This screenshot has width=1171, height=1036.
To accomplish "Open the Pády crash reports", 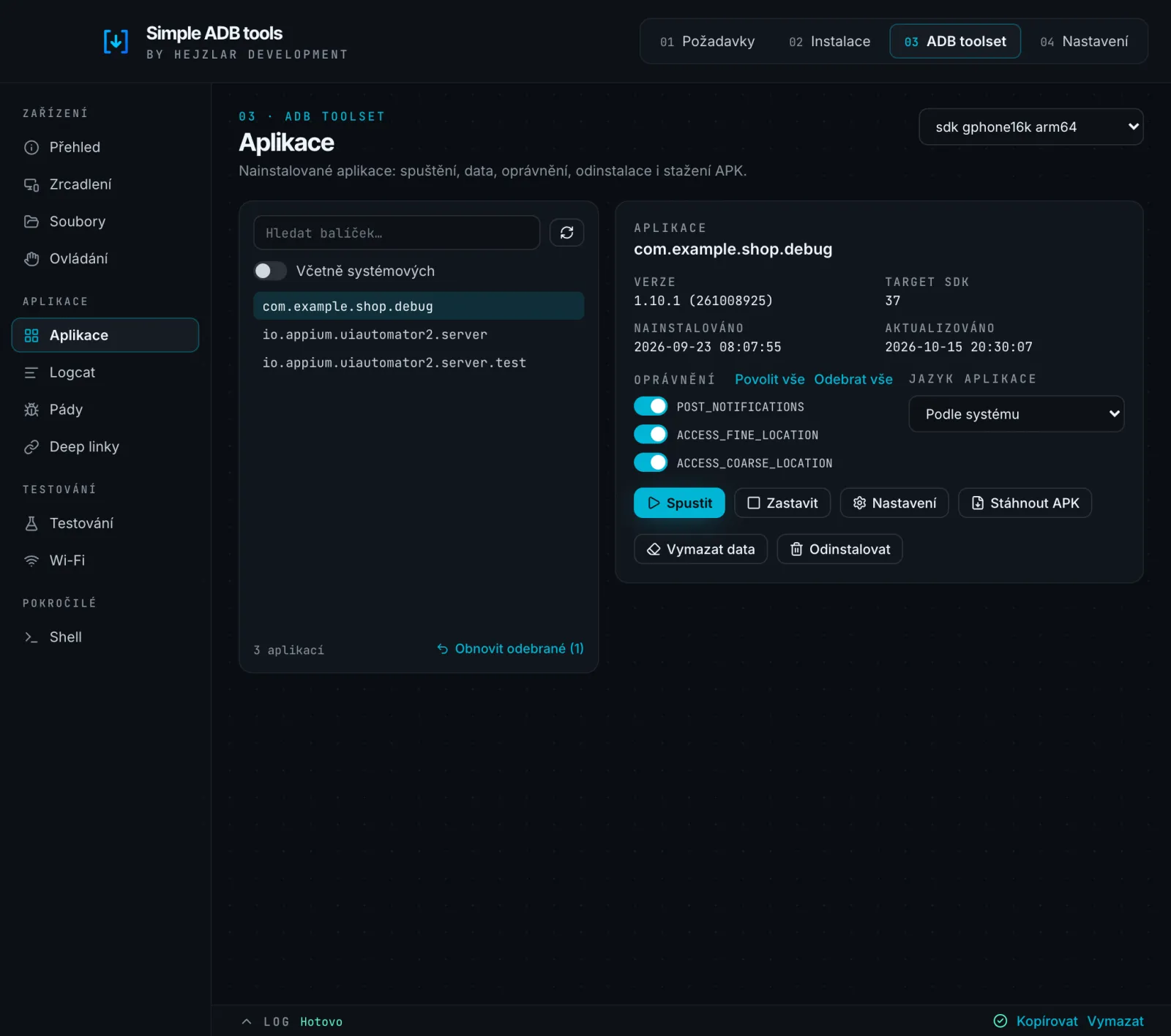I will (105, 410).
